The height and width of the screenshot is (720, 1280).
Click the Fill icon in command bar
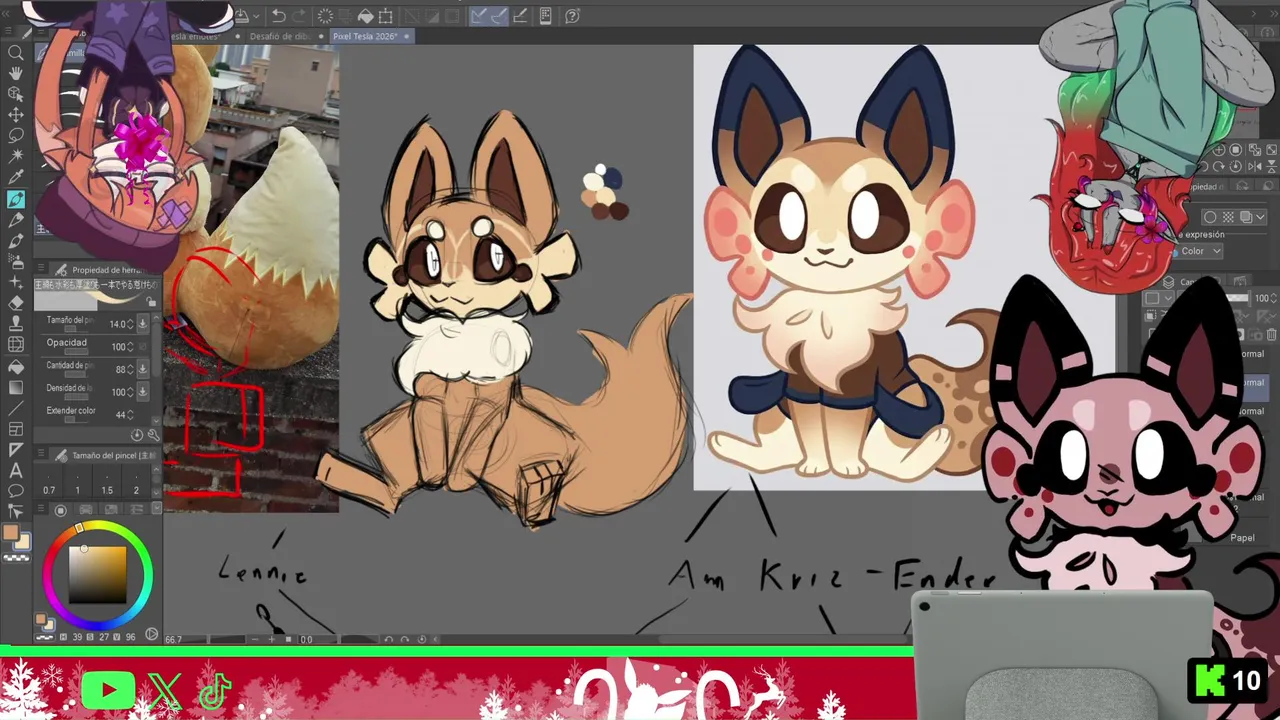366,16
